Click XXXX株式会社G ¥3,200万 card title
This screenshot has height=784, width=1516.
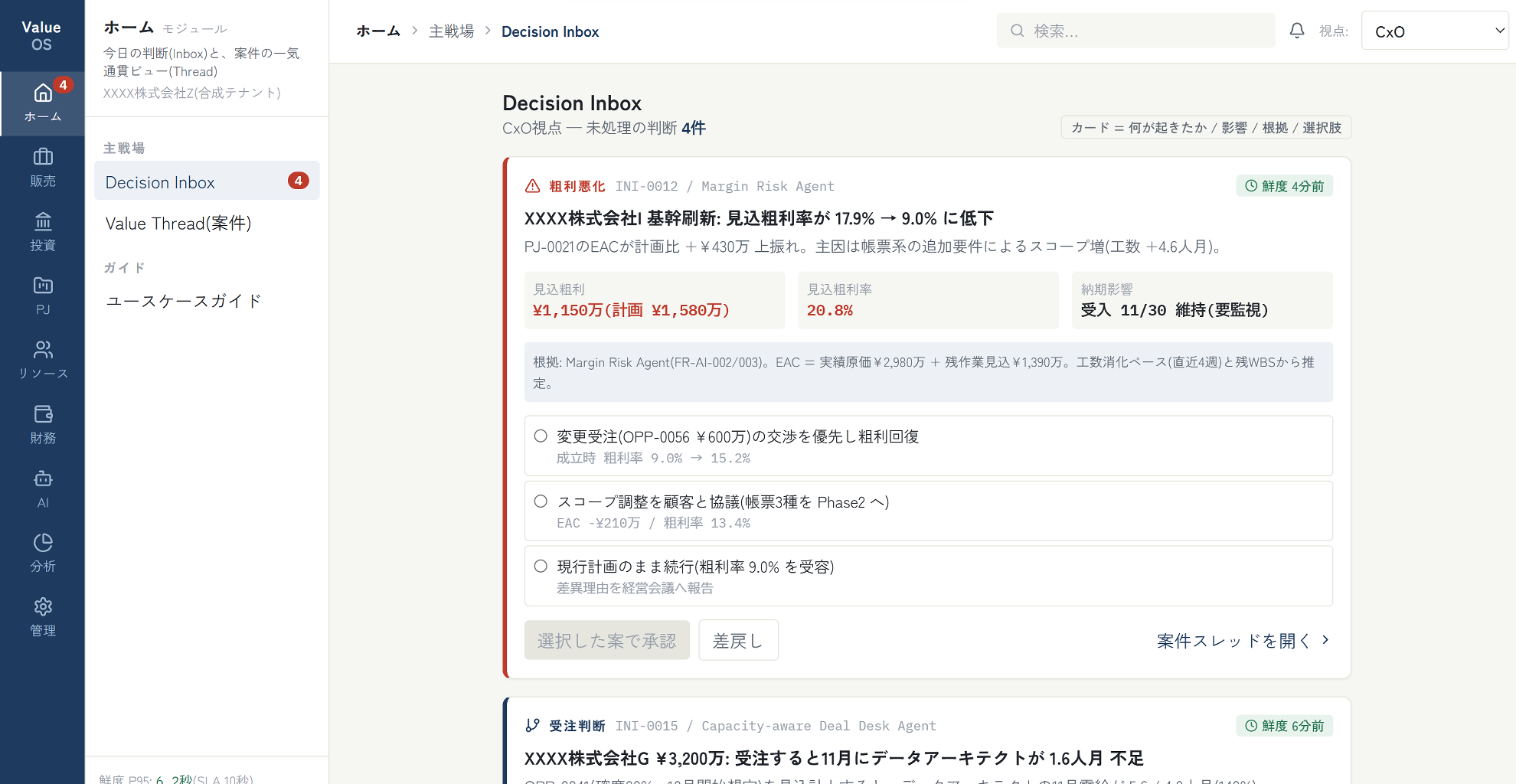point(834,758)
